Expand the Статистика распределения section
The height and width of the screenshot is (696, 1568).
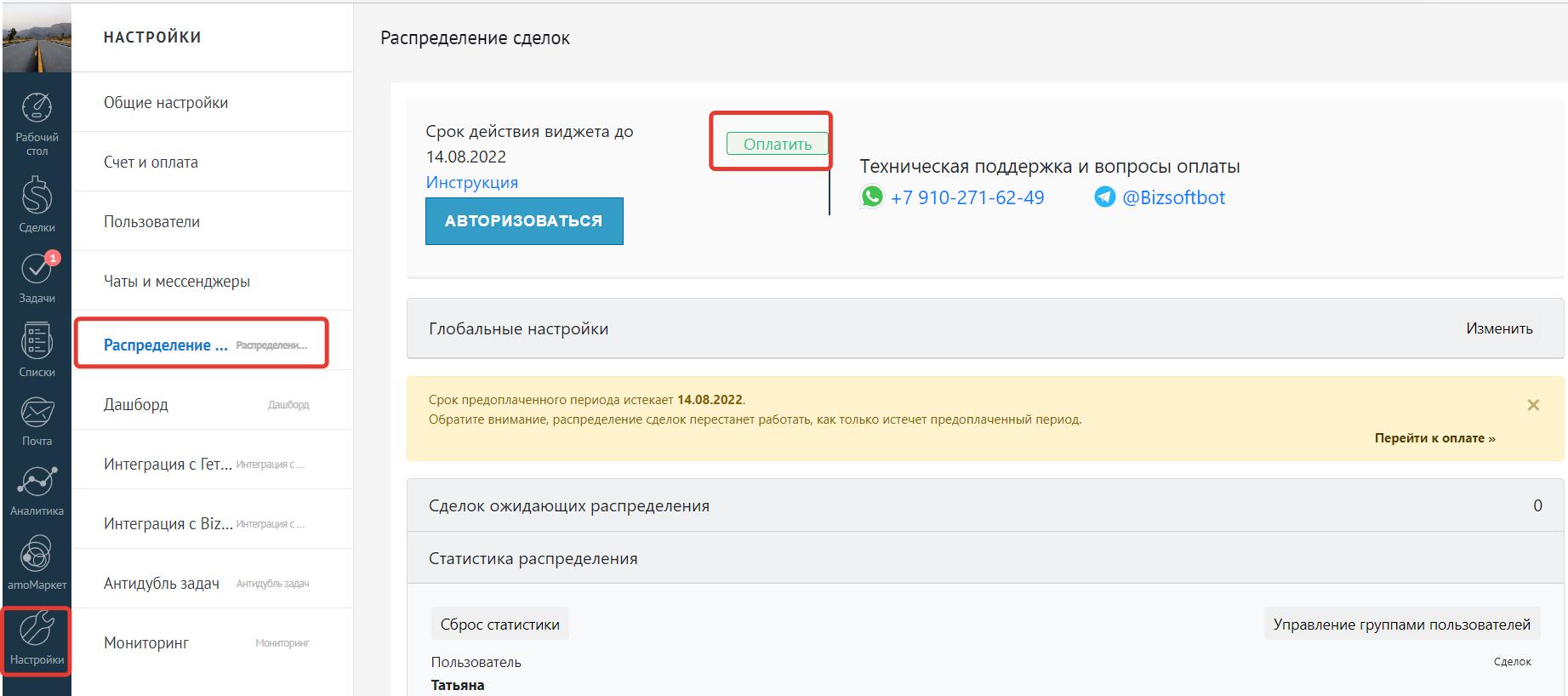985,558
